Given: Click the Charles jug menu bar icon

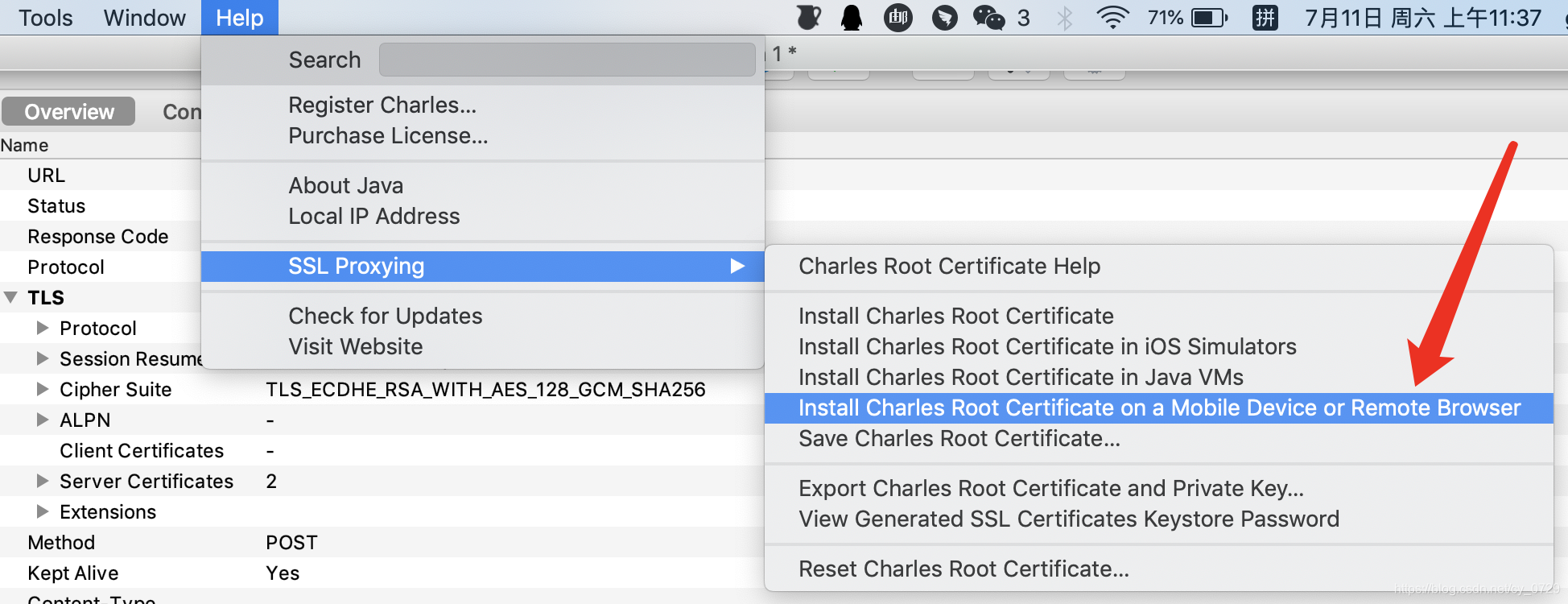Looking at the screenshot, I should (808, 18).
